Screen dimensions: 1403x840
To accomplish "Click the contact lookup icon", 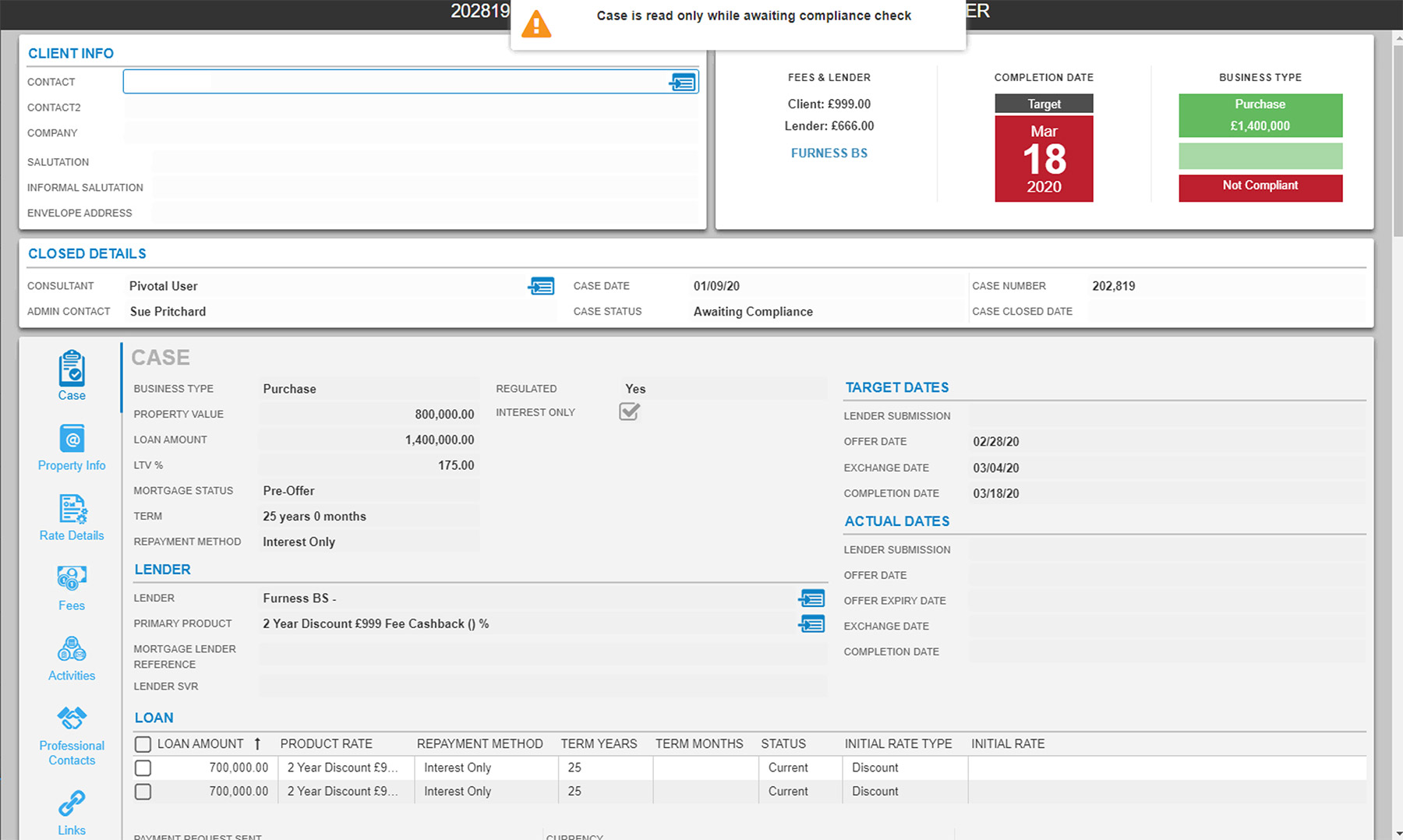I will 682,82.
